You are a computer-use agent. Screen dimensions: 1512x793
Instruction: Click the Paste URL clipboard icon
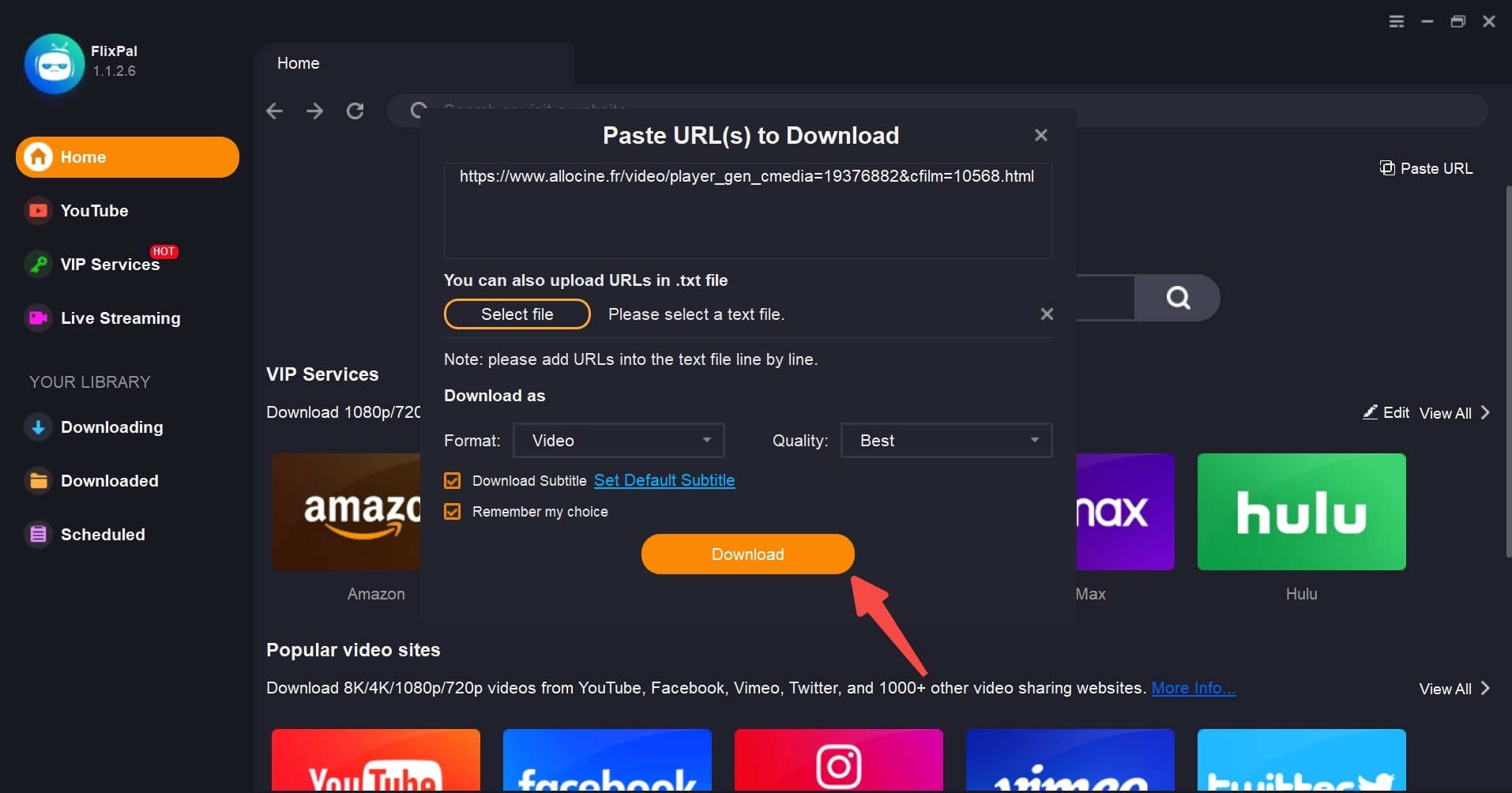[x=1387, y=168]
